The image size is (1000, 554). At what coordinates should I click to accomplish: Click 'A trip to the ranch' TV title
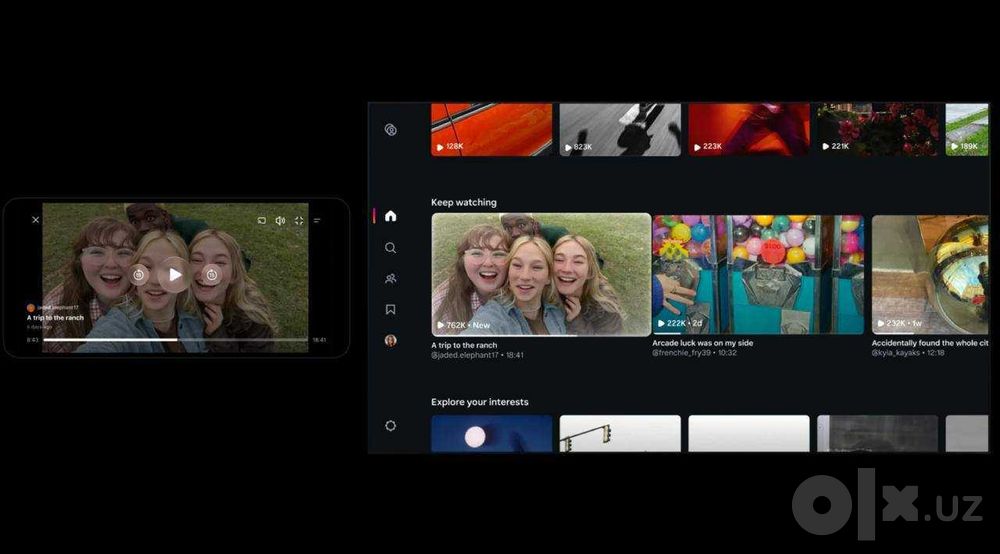click(464, 345)
